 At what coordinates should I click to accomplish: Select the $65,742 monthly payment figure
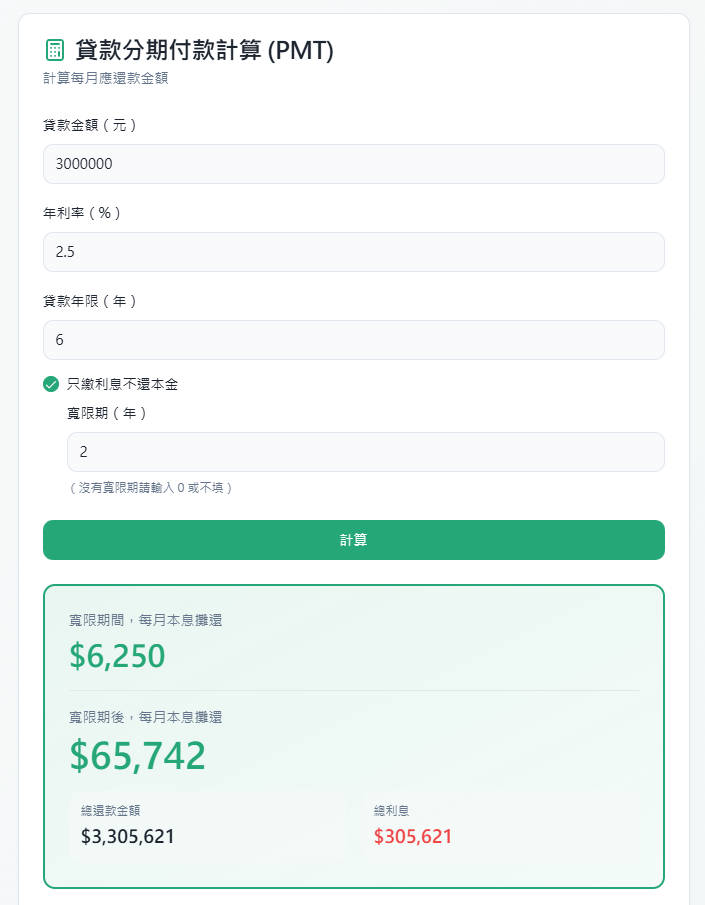(x=137, y=757)
